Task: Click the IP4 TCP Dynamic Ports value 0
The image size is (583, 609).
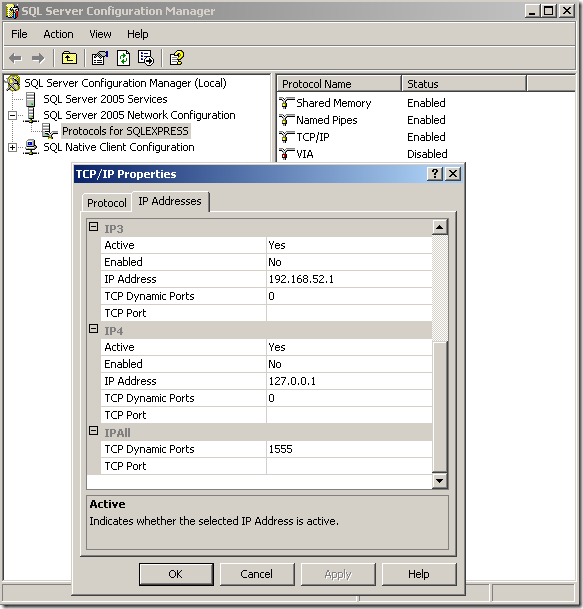Action: pyautogui.click(x=349, y=398)
